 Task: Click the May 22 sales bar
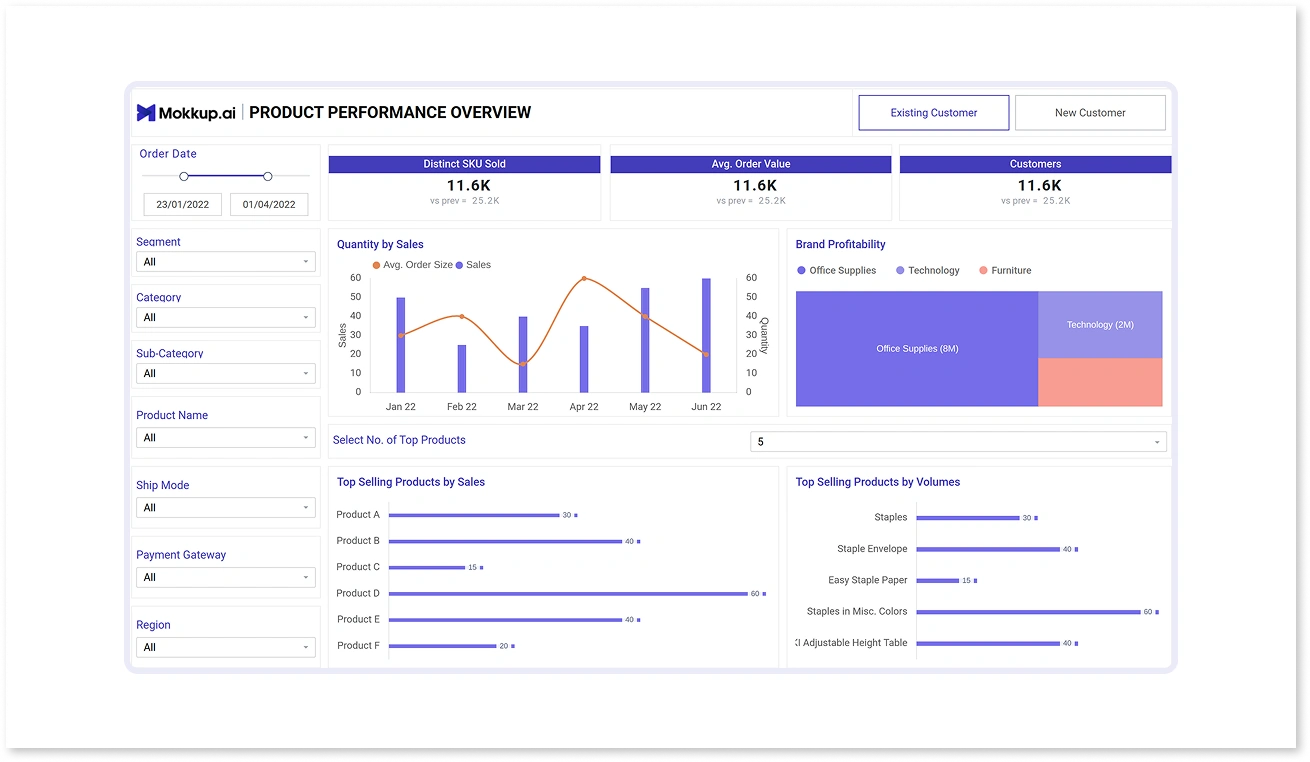click(x=645, y=340)
